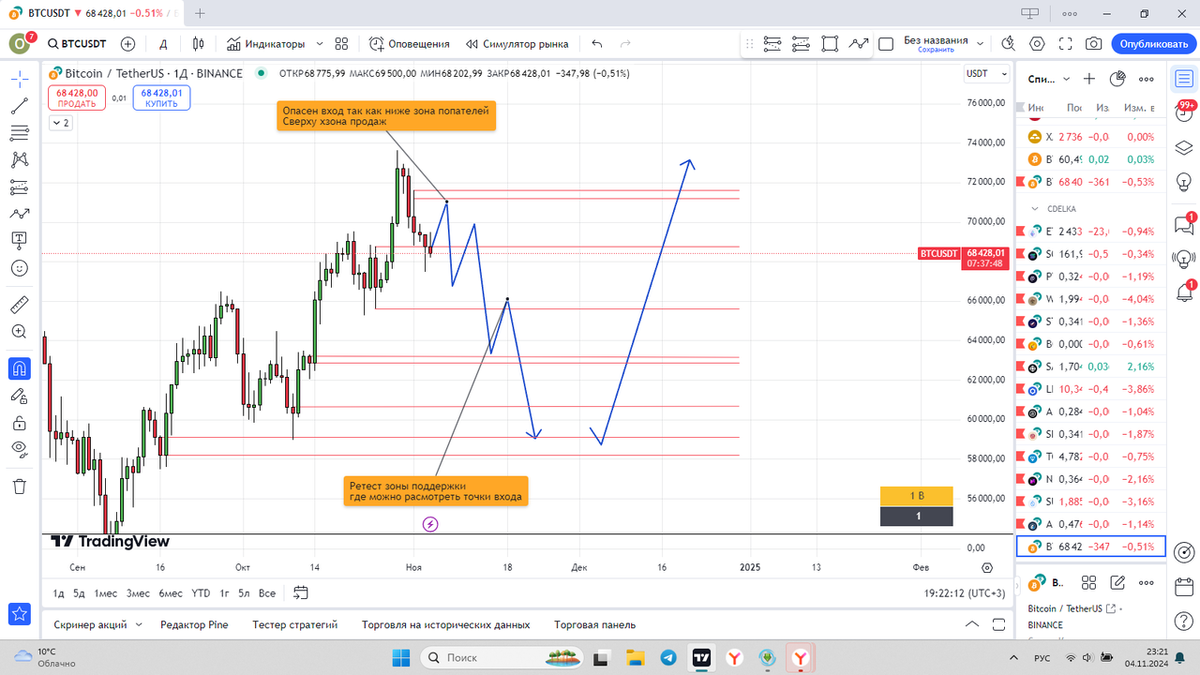This screenshot has width=1200, height=675.
Task: Open Торговая панель tab
Action: click(594, 624)
